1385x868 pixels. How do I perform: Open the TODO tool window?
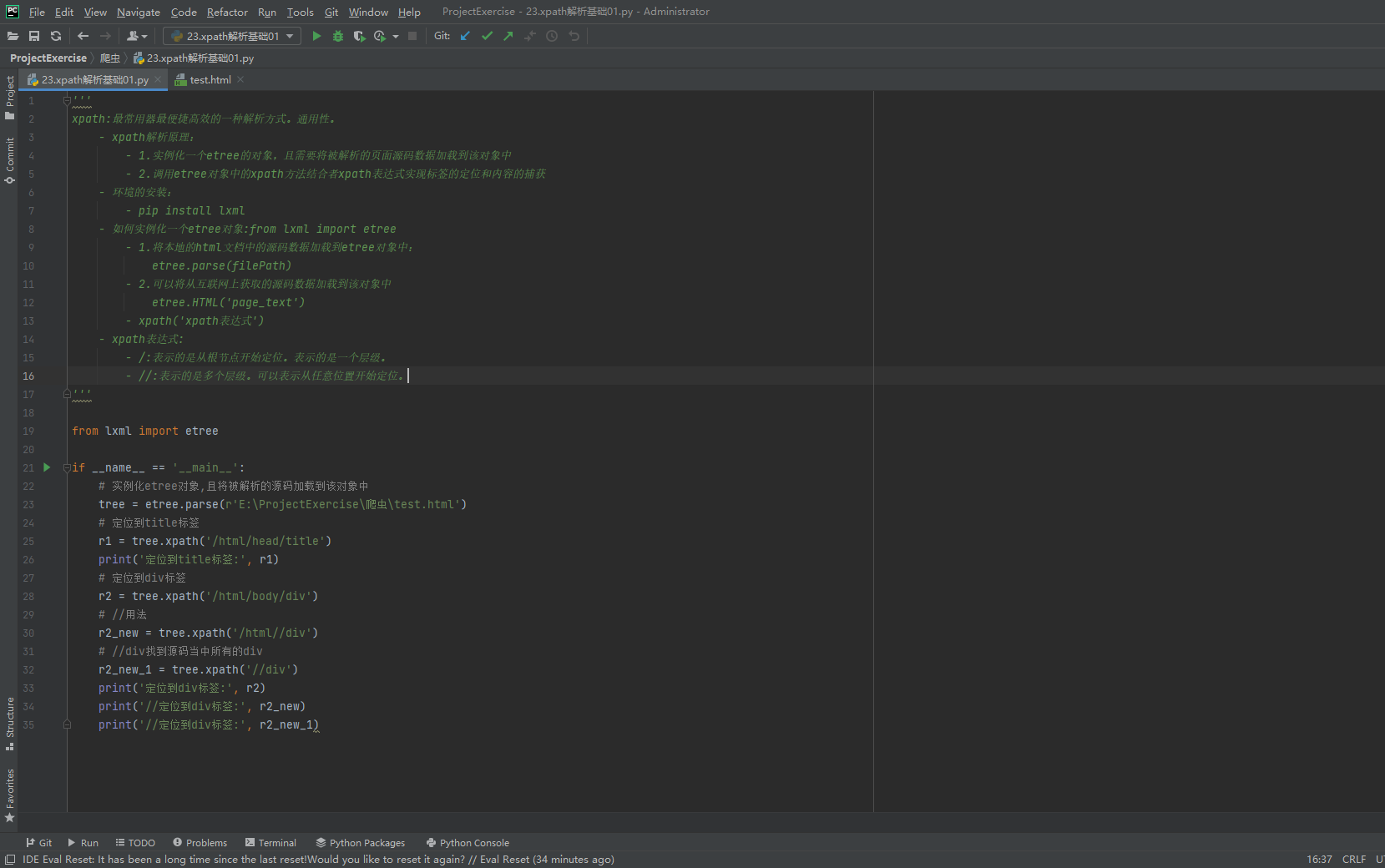135,843
